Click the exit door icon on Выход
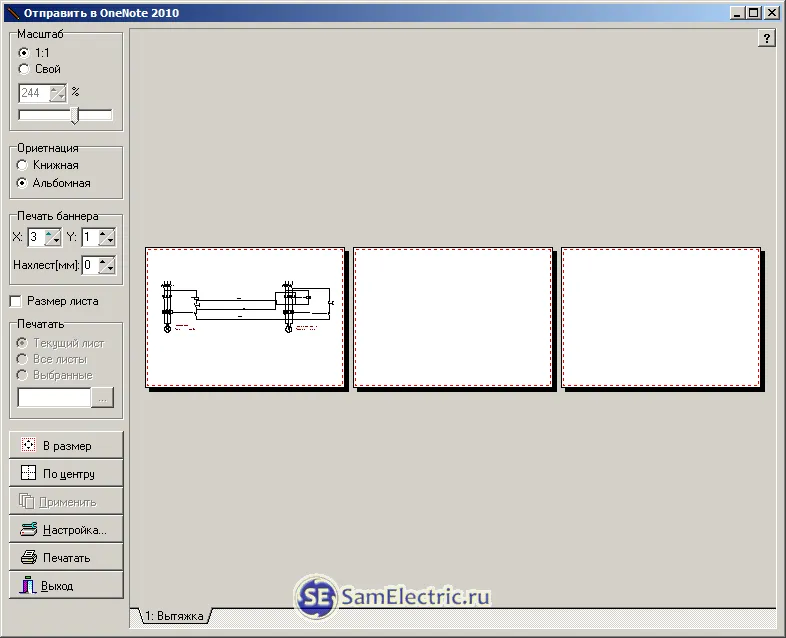Image resolution: width=786 pixels, height=638 pixels. [28, 584]
